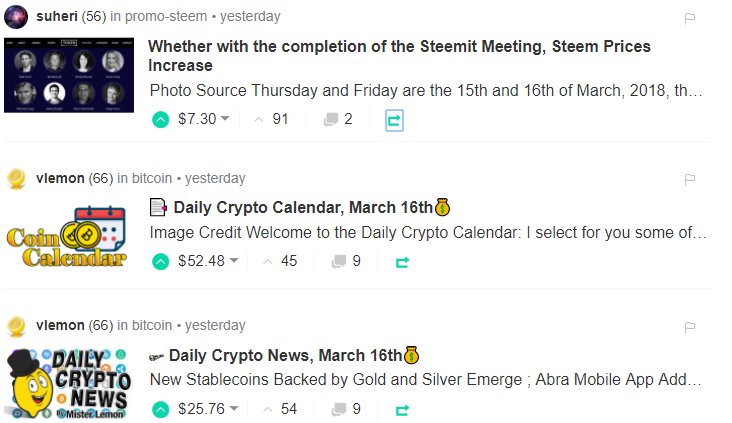Upvote the Steemit Meeting post
Screen dimensions: 732x423
click(x=160, y=120)
